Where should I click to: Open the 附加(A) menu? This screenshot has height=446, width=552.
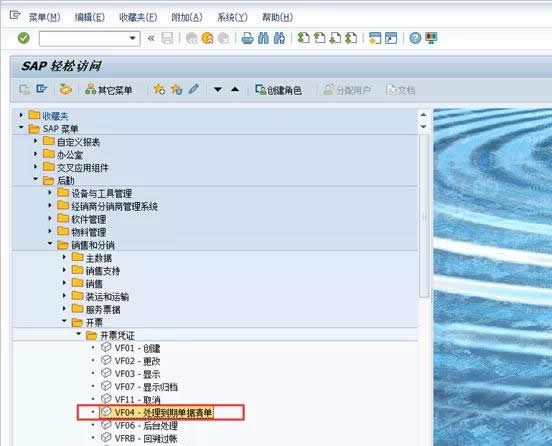(x=187, y=17)
